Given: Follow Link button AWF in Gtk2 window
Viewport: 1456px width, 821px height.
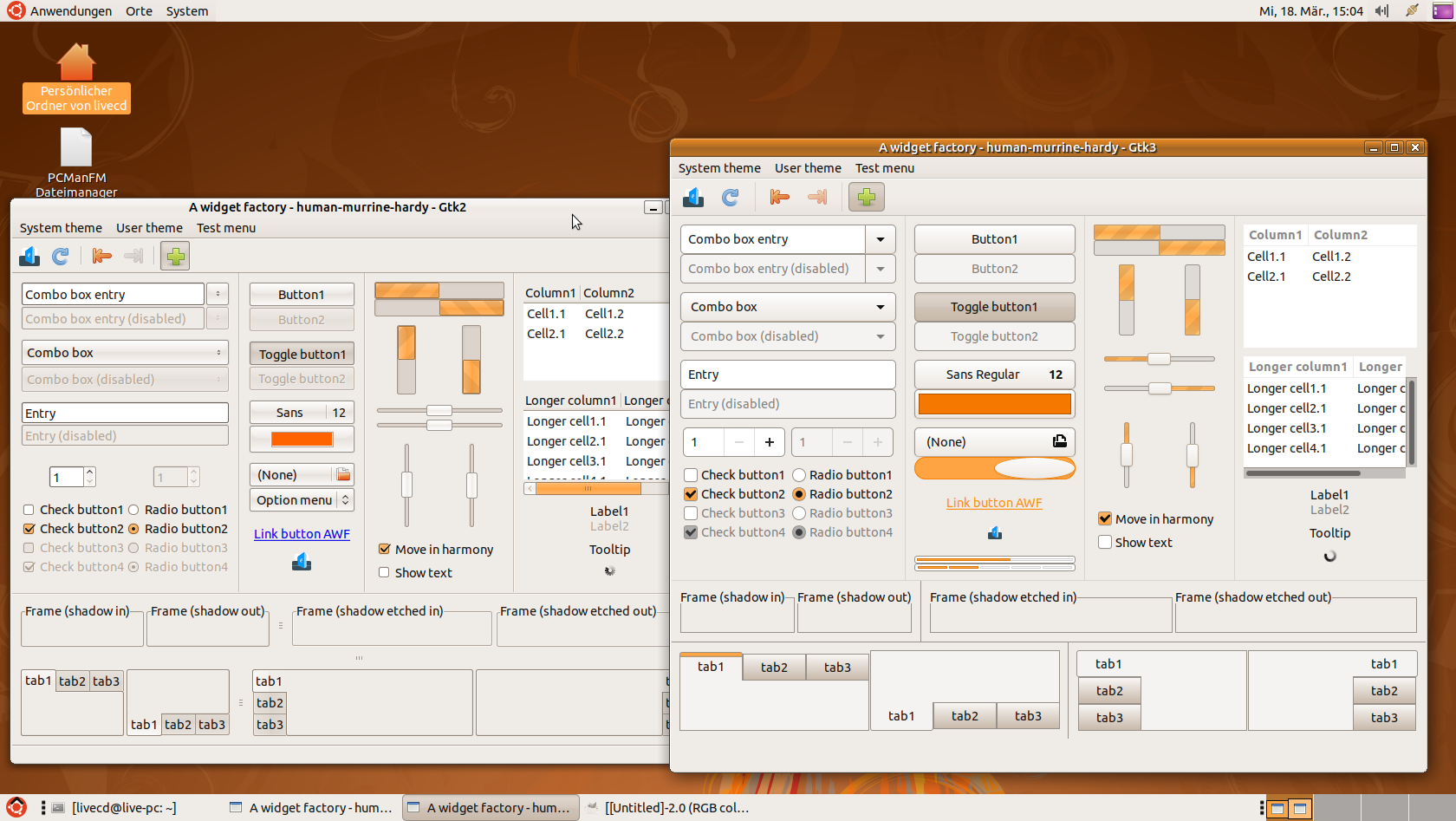Looking at the screenshot, I should [x=302, y=534].
